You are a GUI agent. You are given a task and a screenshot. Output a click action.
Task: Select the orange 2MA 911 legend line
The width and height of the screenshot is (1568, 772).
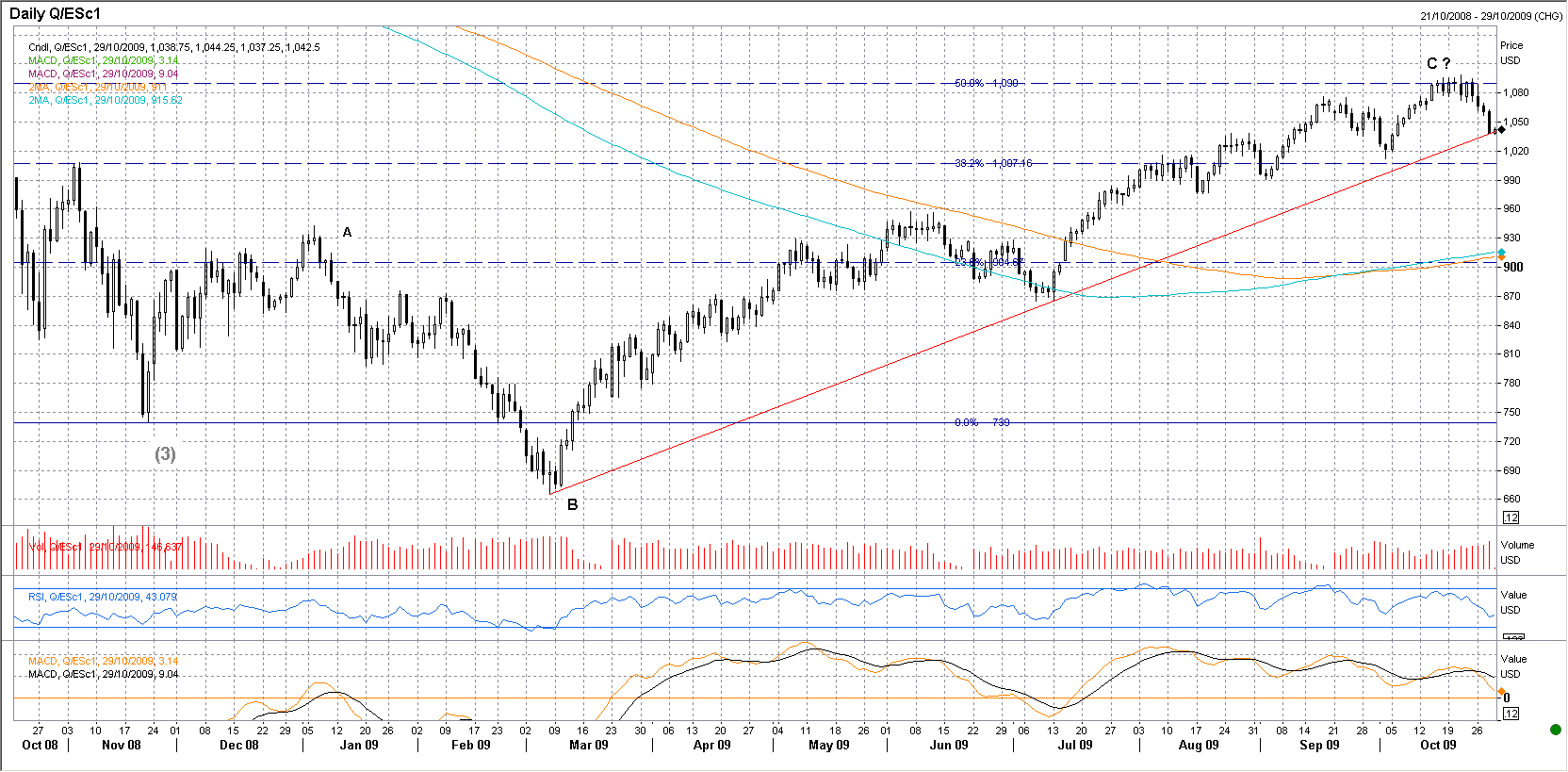coord(97,87)
